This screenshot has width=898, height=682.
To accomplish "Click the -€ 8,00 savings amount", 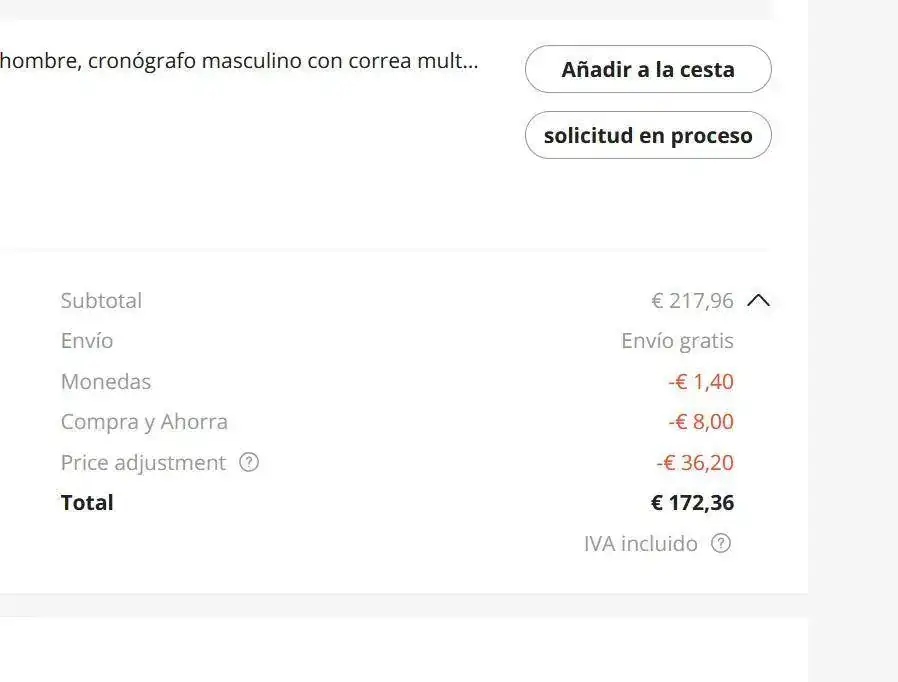I will coord(701,422).
